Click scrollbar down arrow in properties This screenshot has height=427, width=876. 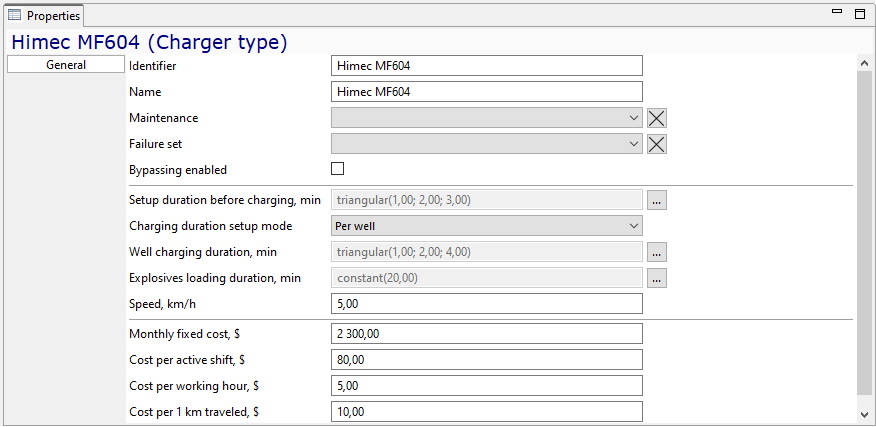pyautogui.click(x=864, y=414)
